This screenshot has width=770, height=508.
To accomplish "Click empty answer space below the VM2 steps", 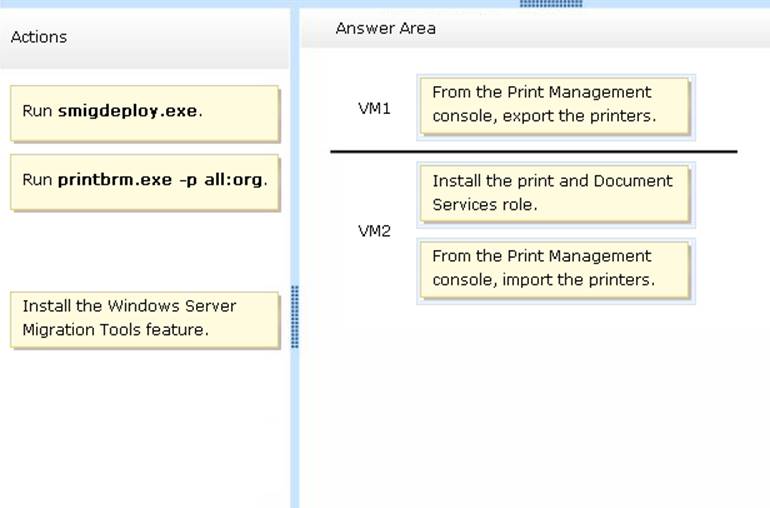I will 533,400.
